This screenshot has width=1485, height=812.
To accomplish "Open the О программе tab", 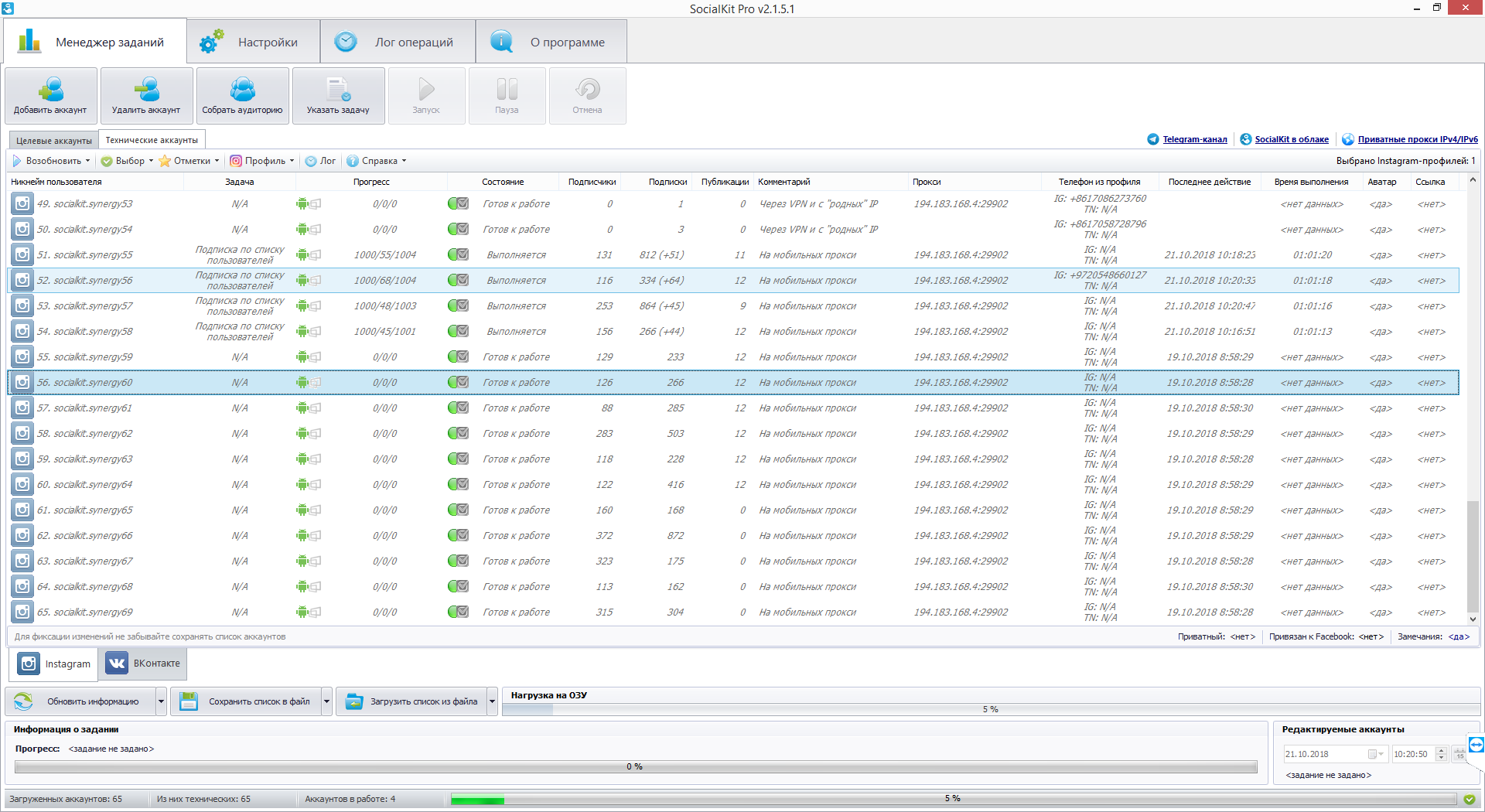I will coord(551,42).
